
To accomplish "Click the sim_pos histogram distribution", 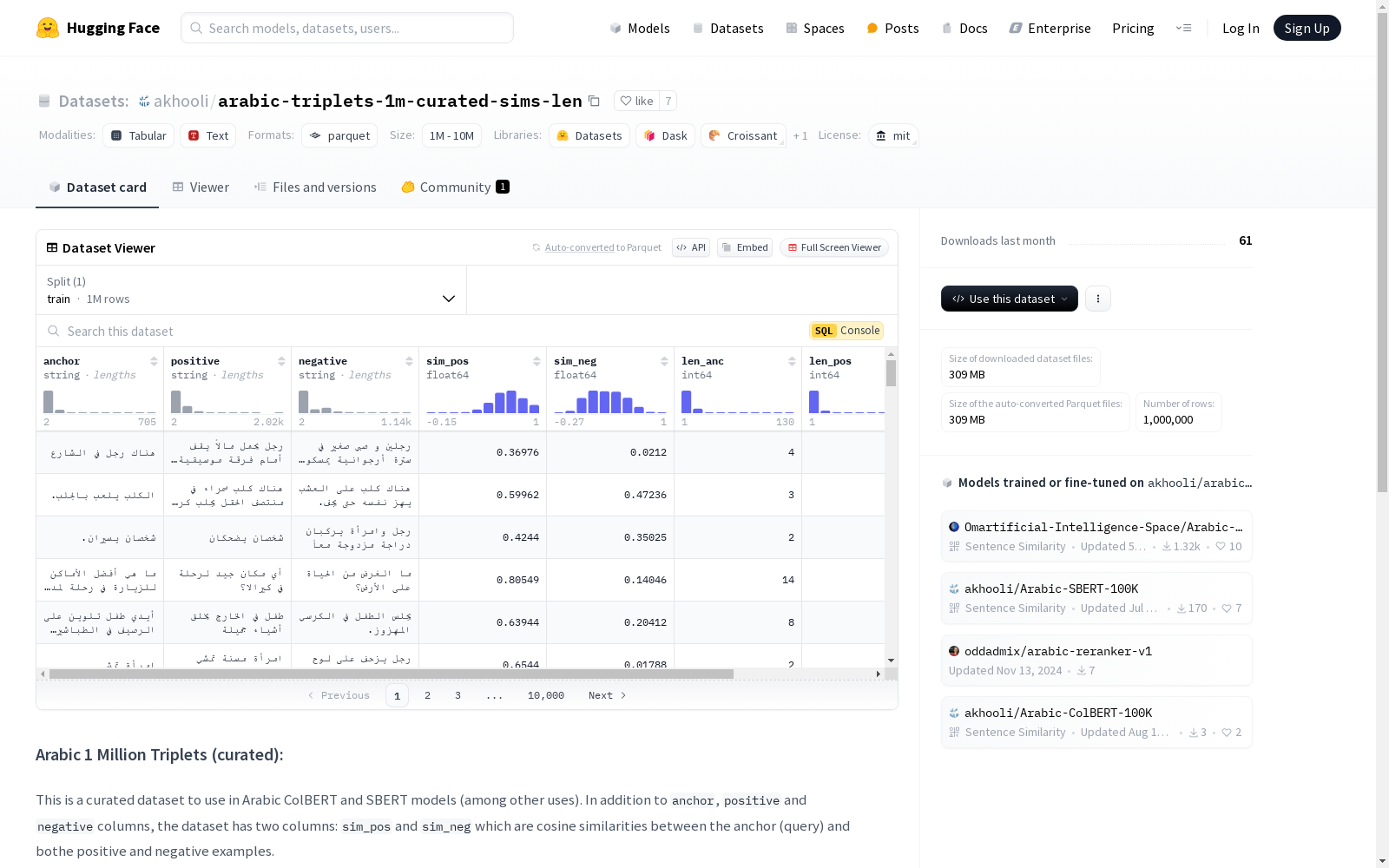I will tap(483, 402).
